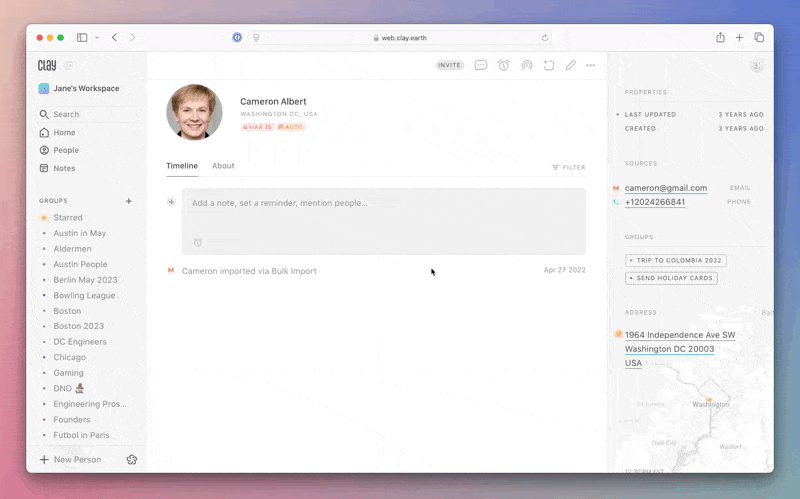800x499 pixels.
Task: Click the flower icon beside New Person
Action: pyautogui.click(x=132, y=459)
